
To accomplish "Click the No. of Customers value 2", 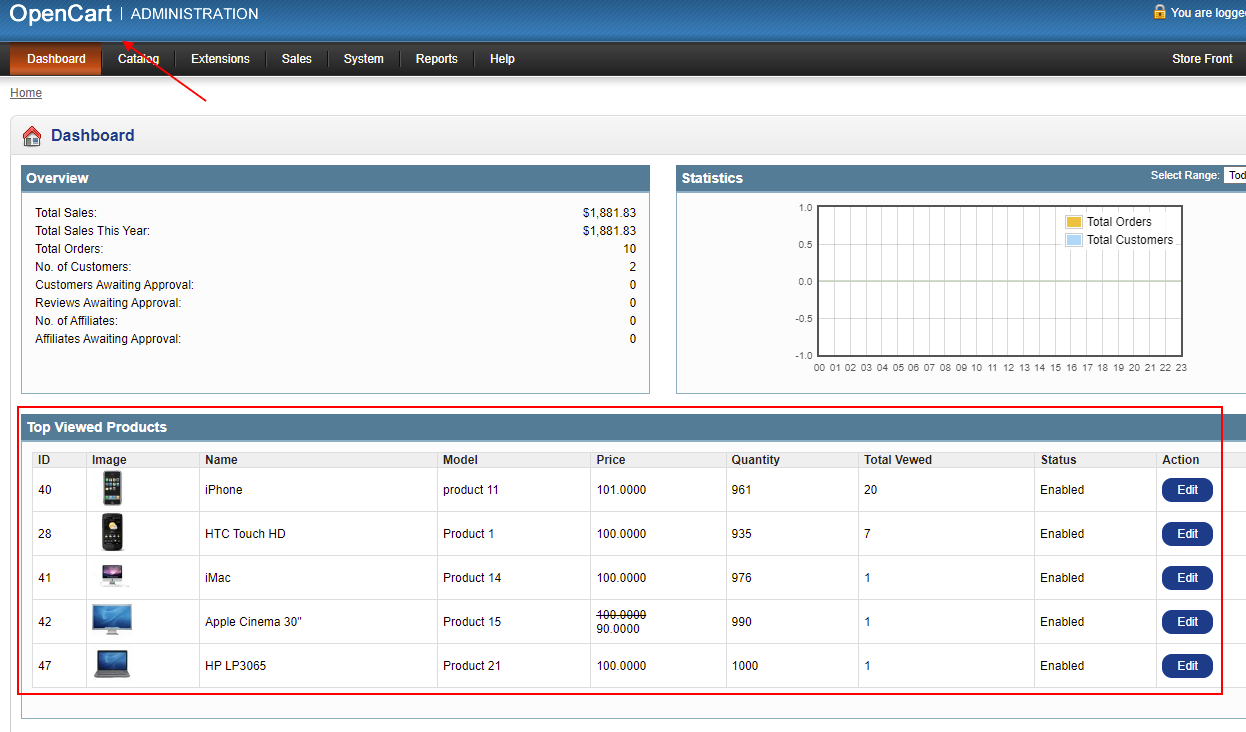I will [633, 267].
